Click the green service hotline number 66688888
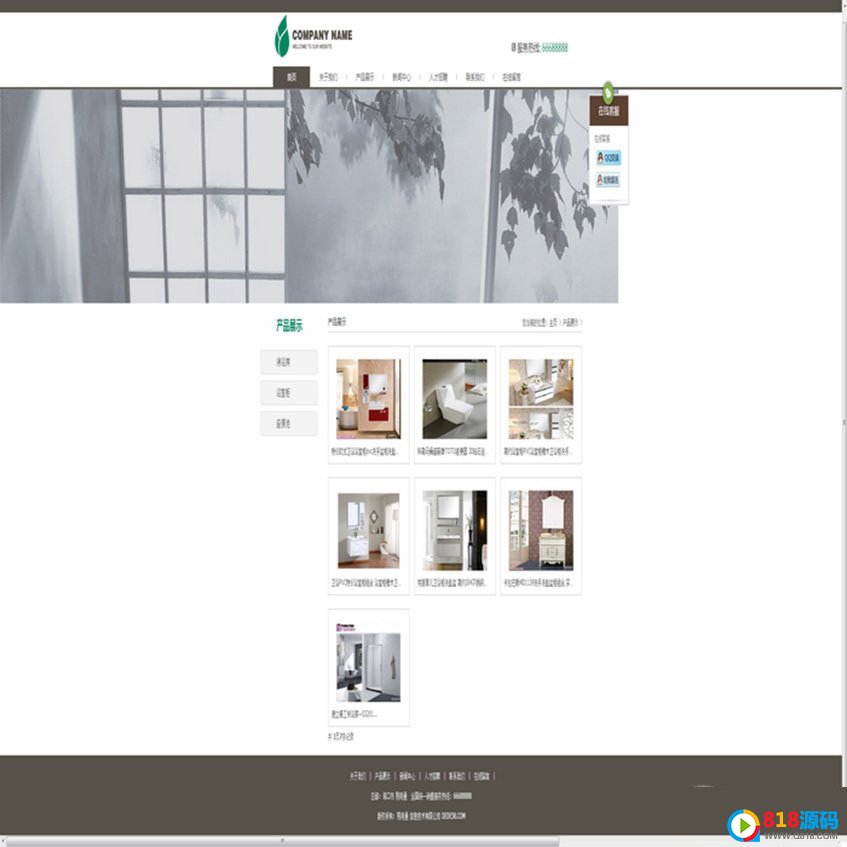 (x=555, y=48)
